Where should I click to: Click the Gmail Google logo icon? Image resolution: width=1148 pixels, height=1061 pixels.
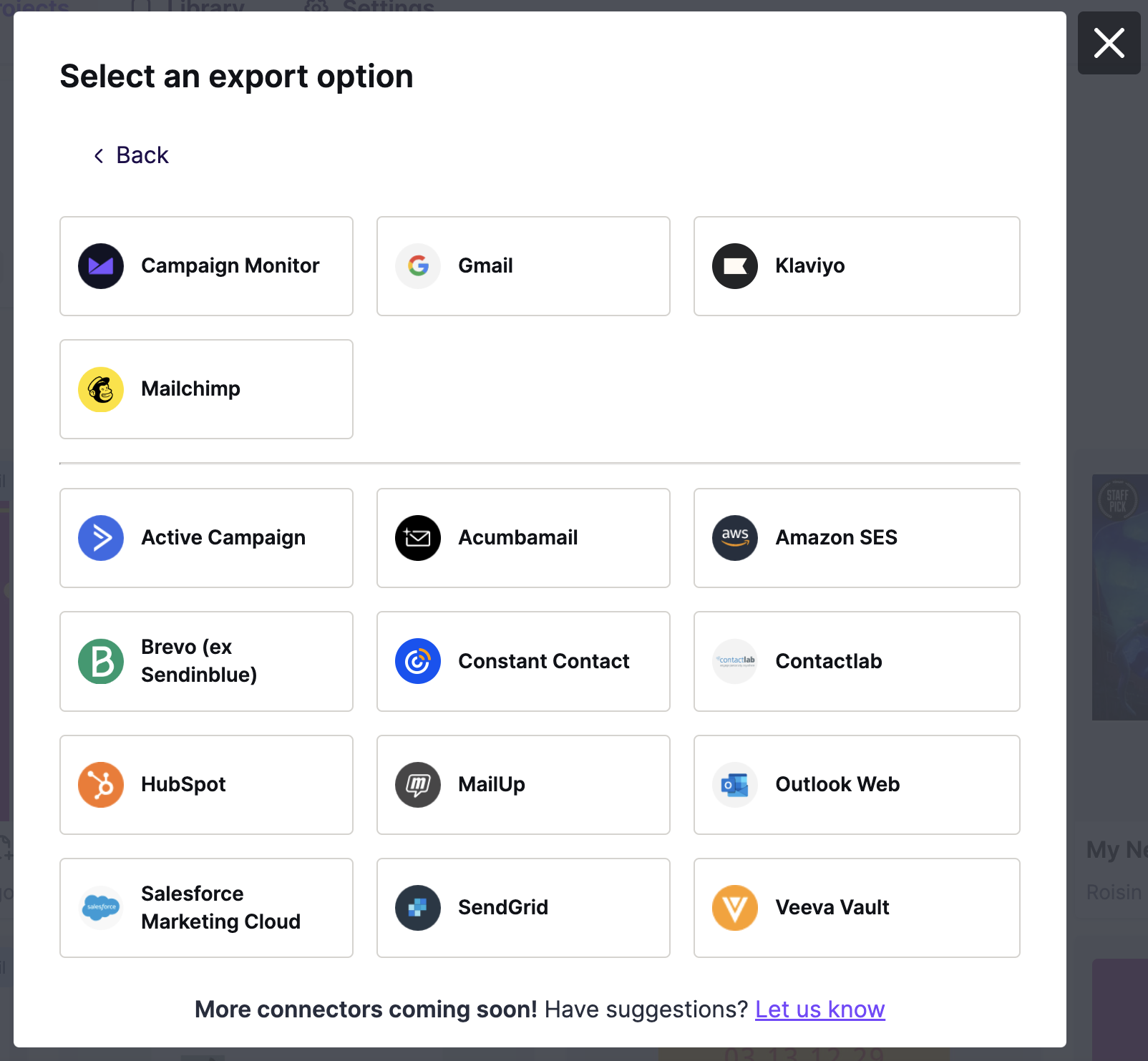(x=418, y=266)
